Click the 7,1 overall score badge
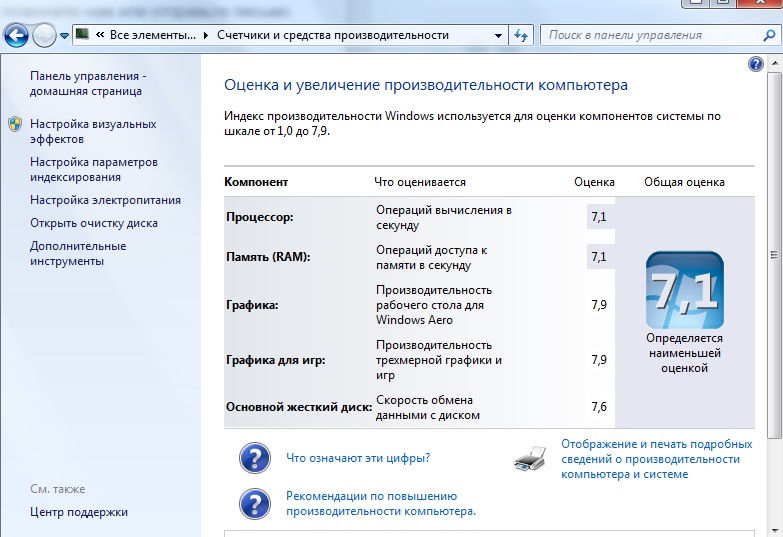Viewport: 783px width, 537px height. [685, 290]
